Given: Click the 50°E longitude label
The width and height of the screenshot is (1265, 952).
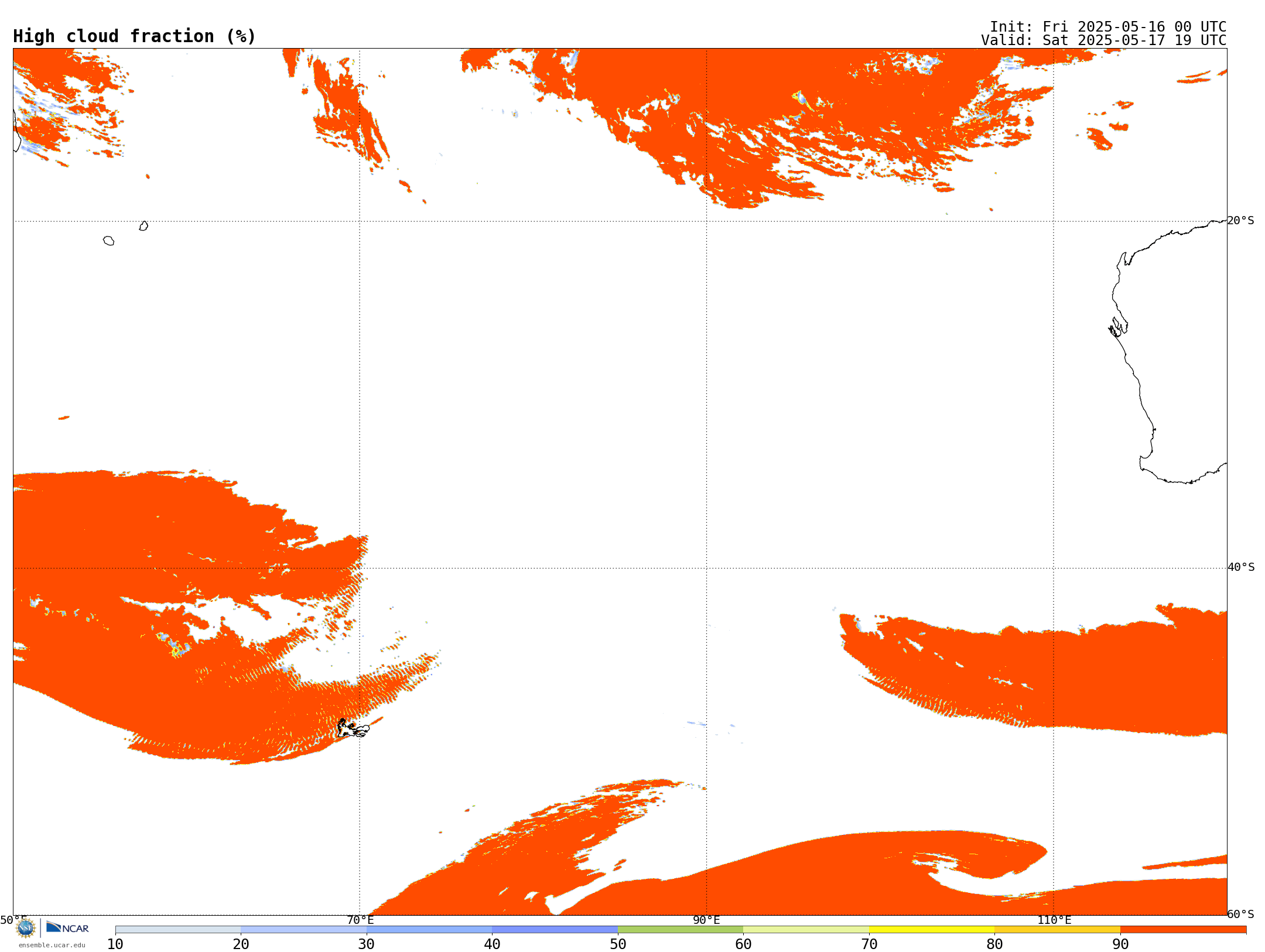Looking at the screenshot, I should (13, 920).
